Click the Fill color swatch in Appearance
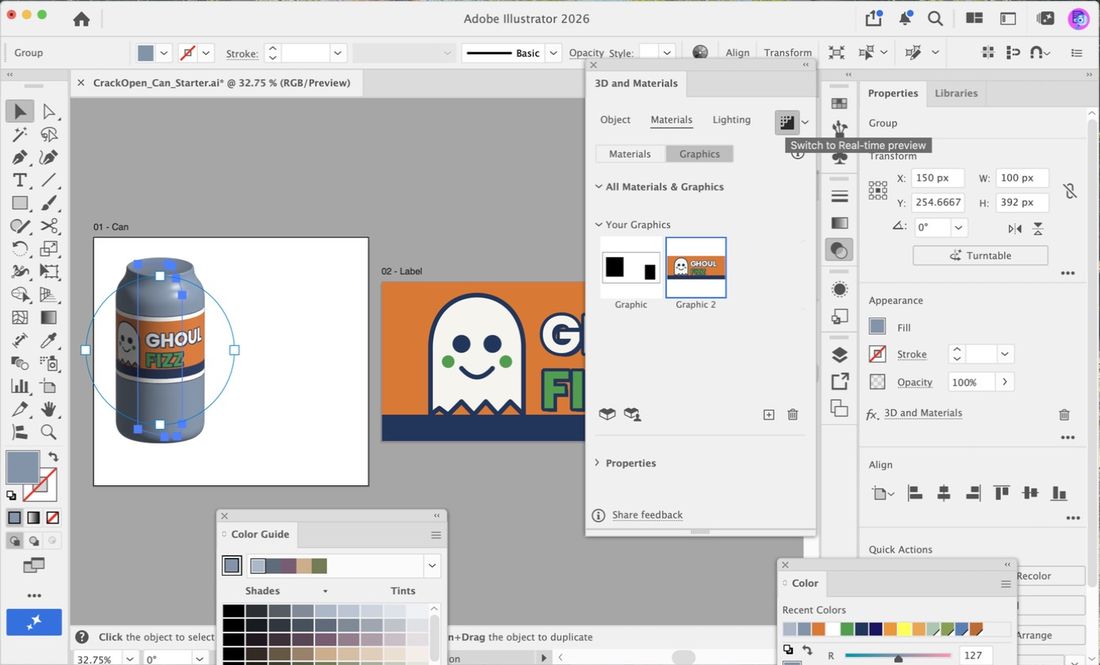 click(x=877, y=326)
